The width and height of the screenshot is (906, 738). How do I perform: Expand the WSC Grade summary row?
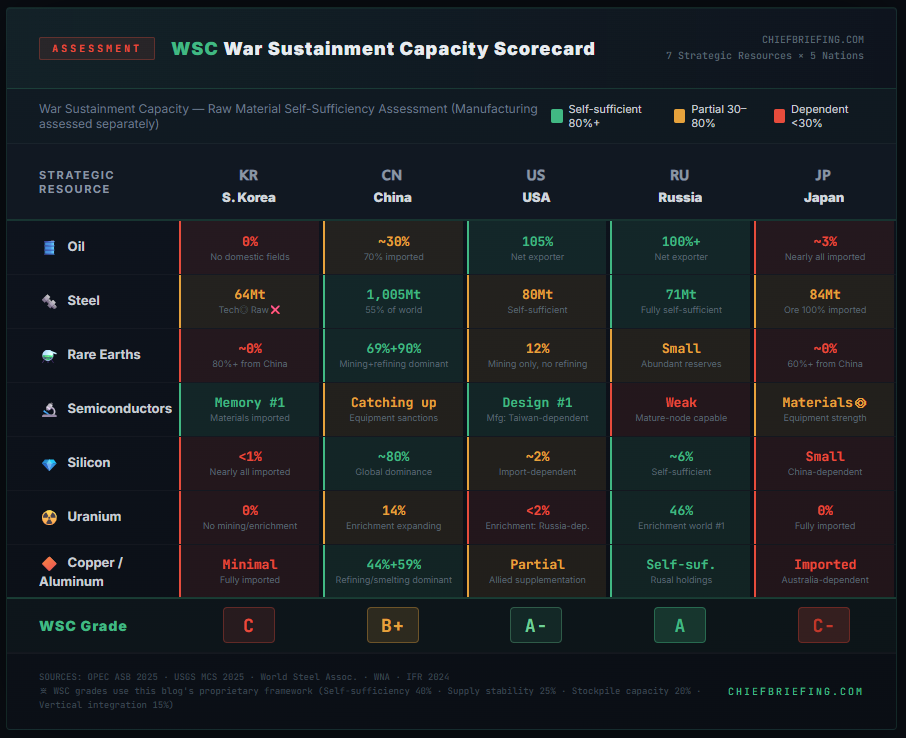82,624
